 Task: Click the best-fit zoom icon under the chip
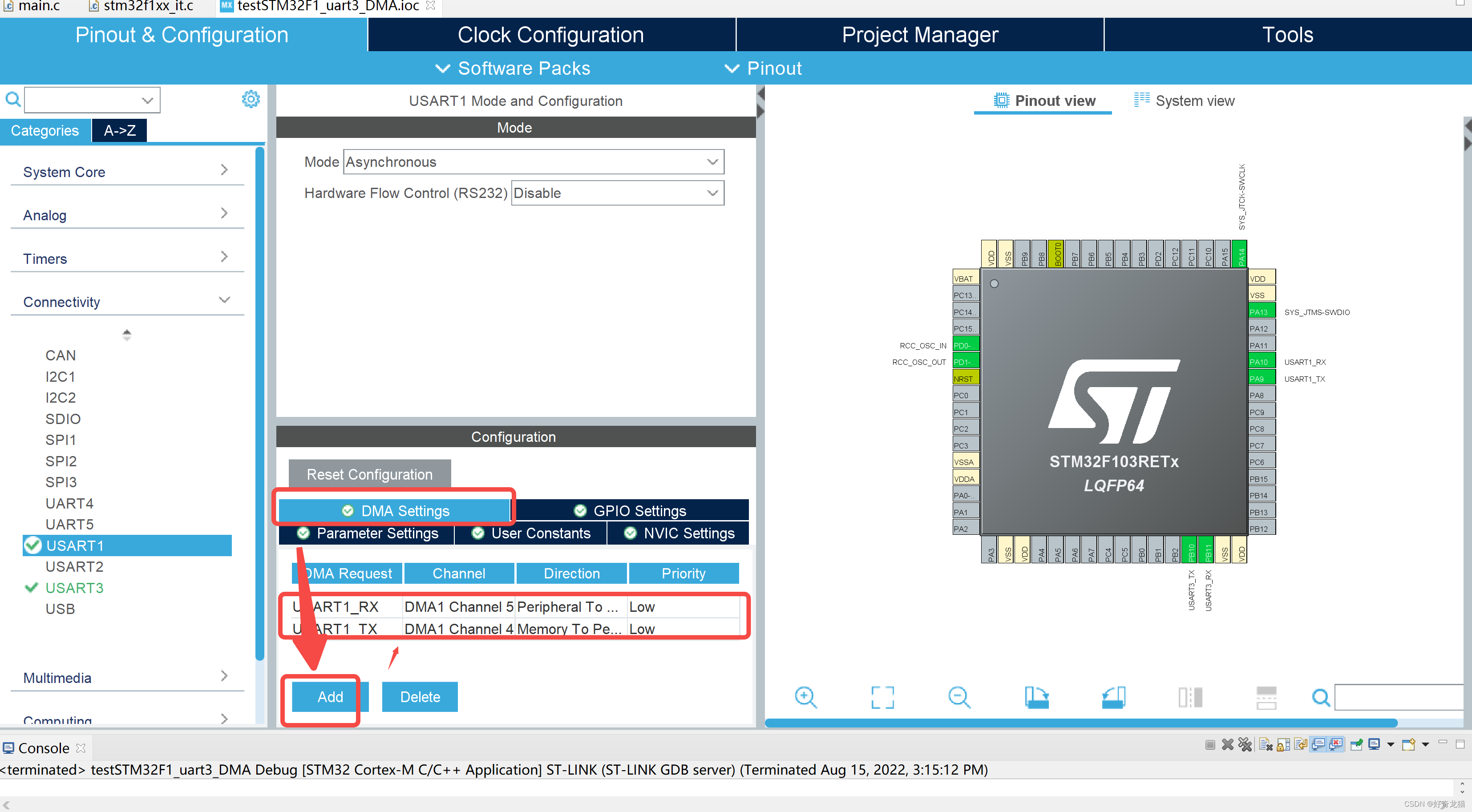coord(882,697)
